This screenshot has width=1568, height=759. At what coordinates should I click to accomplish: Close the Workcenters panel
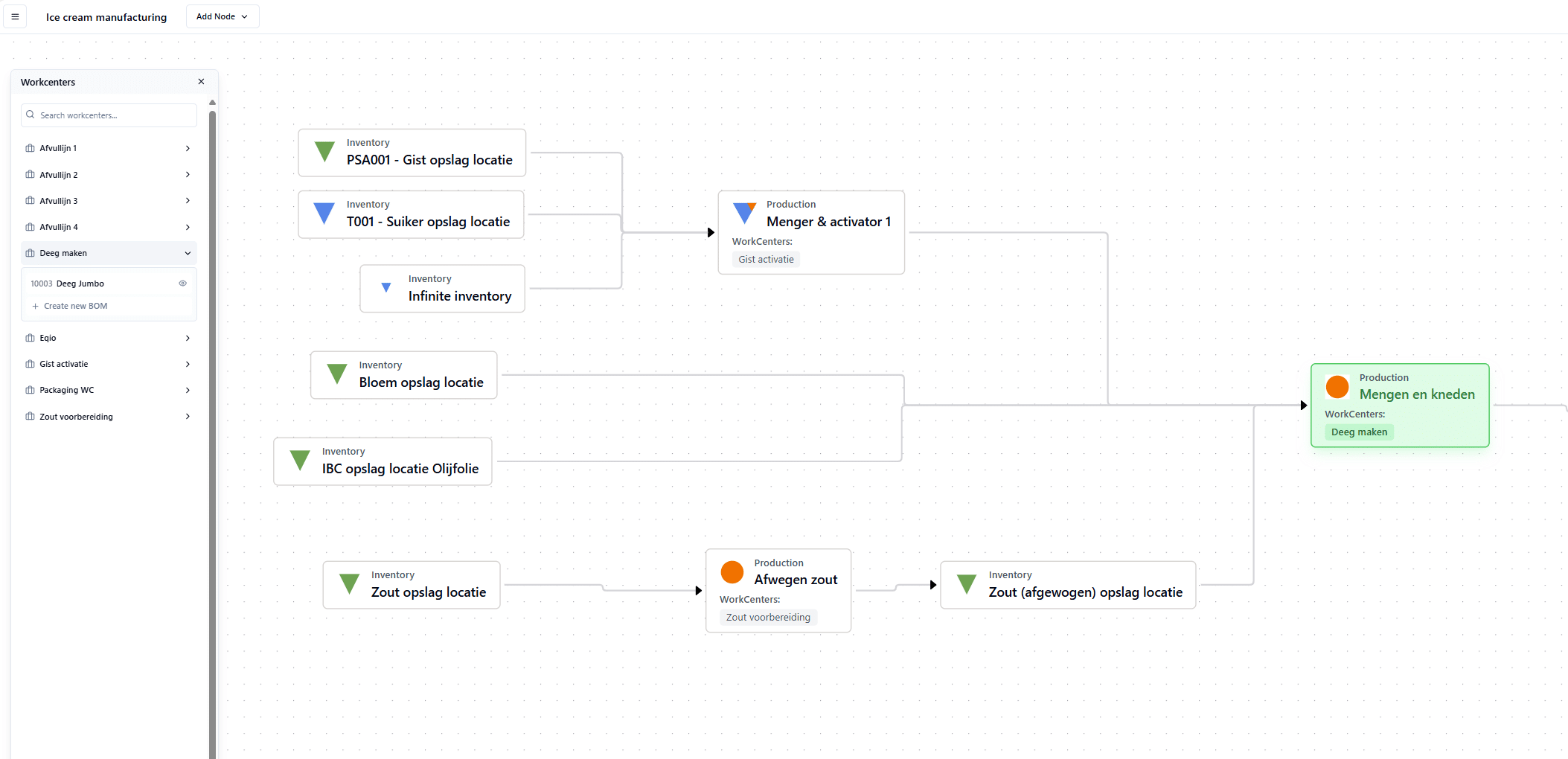(x=201, y=82)
